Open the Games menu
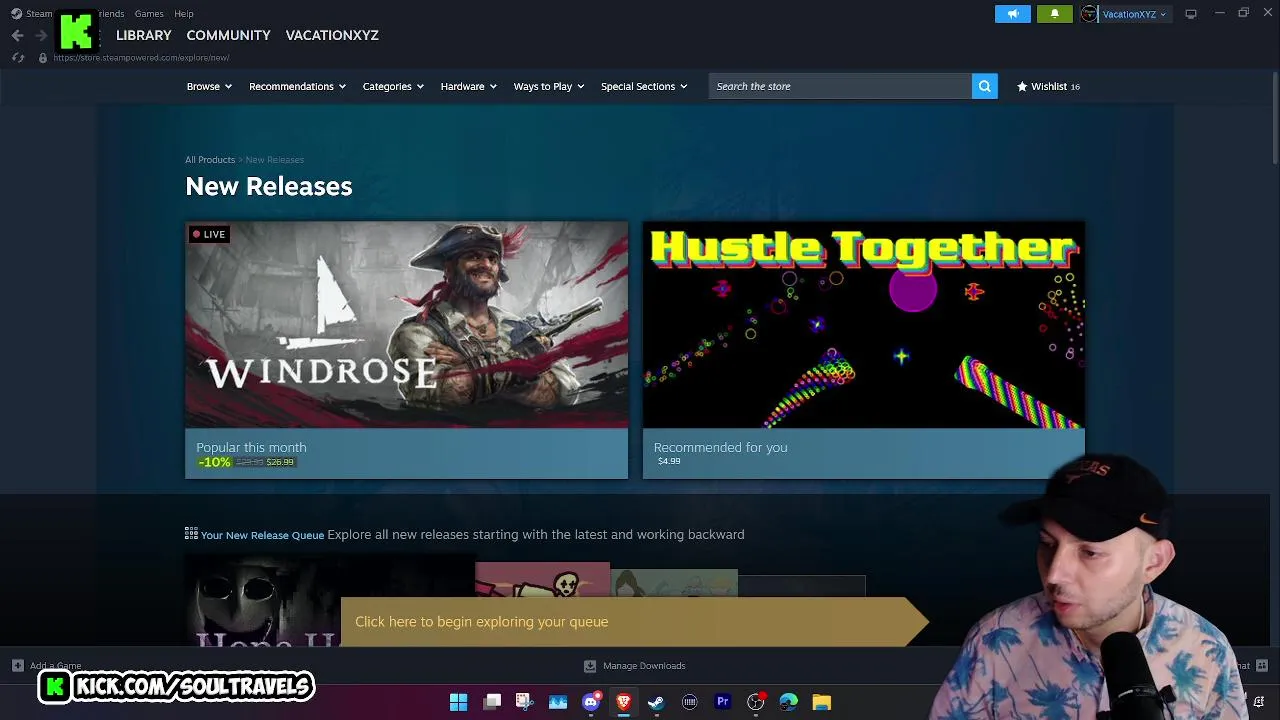The height and width of the screenshot is (720, 1280). click(149, 14)
